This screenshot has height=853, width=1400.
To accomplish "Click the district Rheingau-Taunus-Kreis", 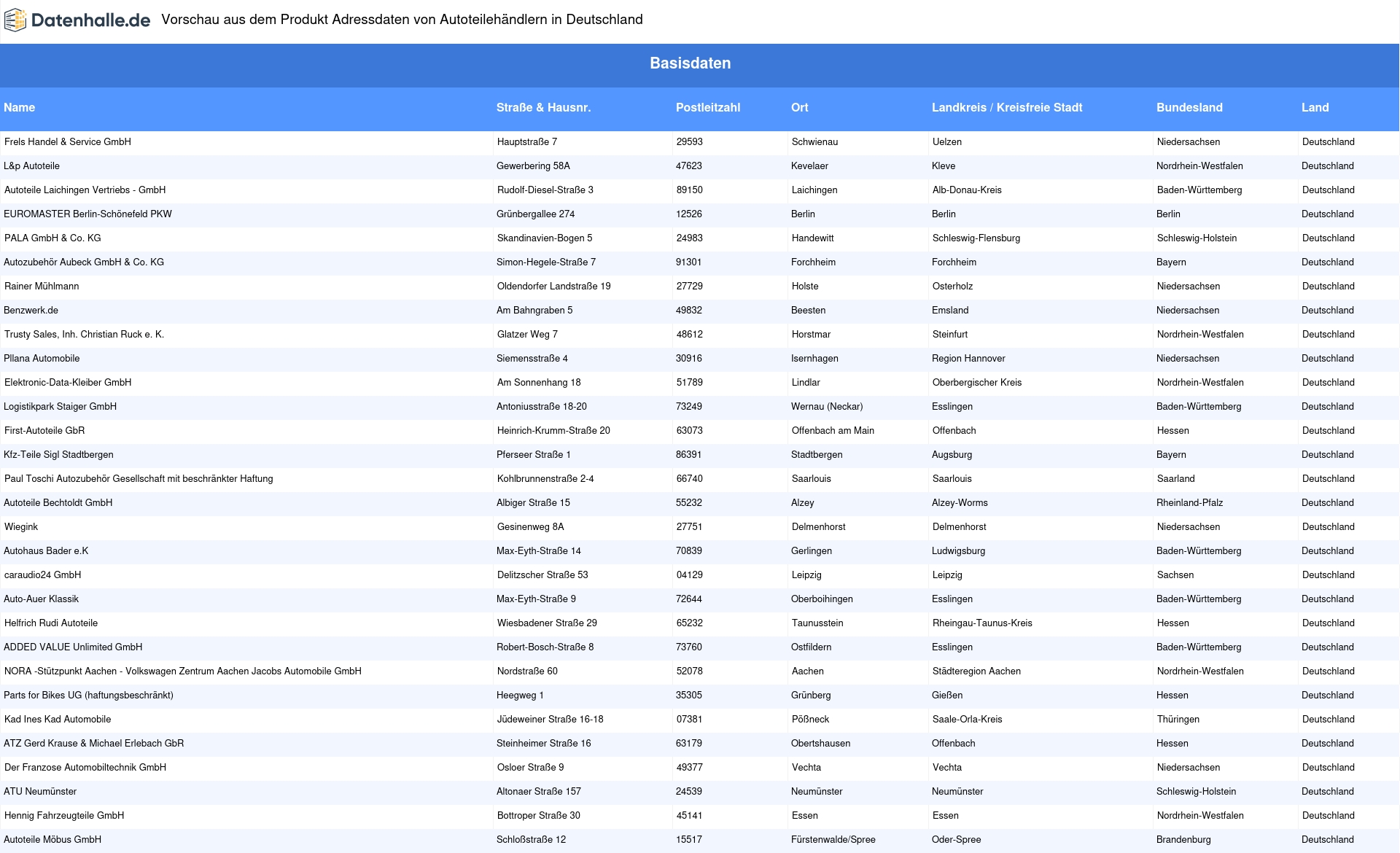I will pos(982,623).
